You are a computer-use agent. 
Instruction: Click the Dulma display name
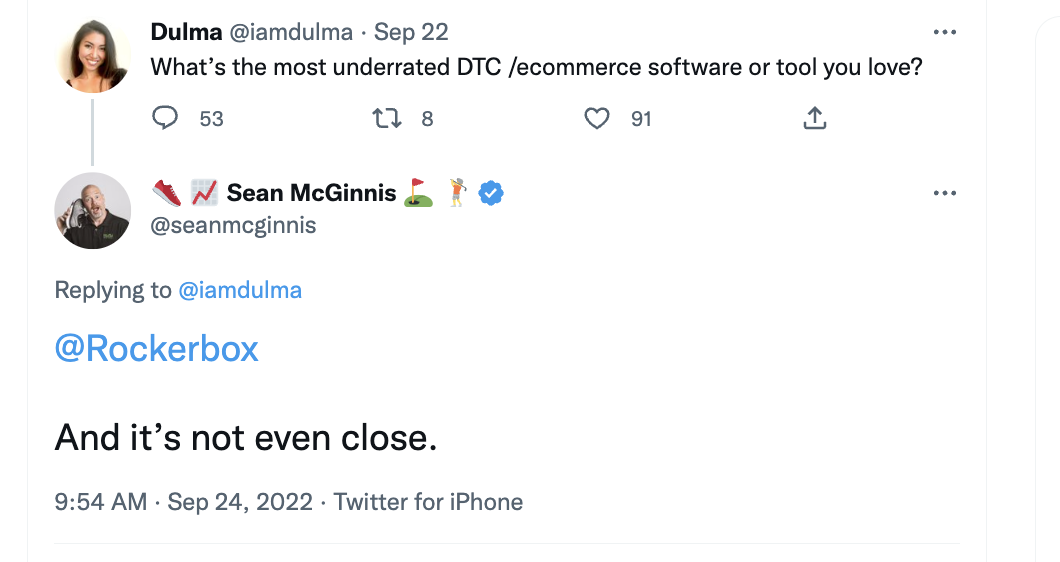[x=186, y=32]
